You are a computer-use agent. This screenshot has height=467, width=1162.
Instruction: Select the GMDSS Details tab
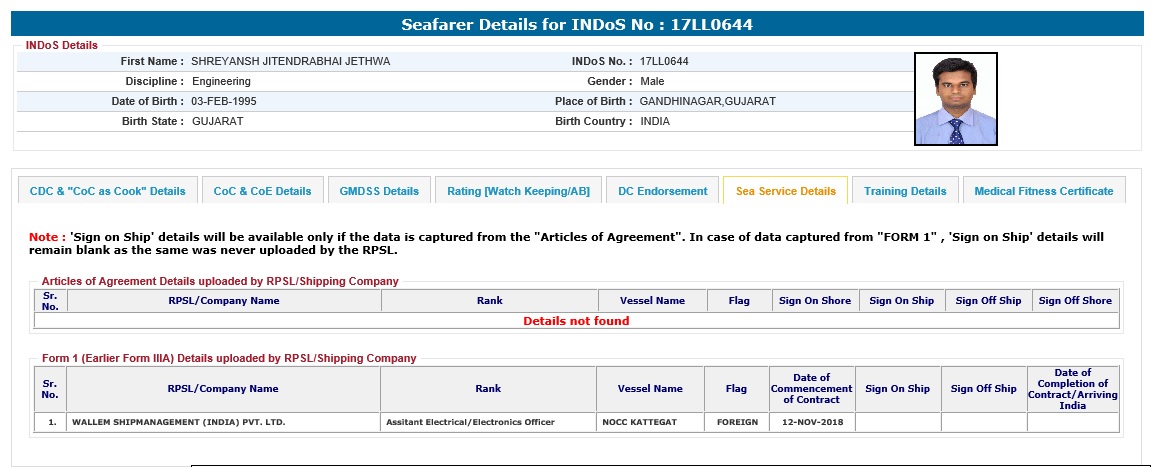click(x=379, y=191)
